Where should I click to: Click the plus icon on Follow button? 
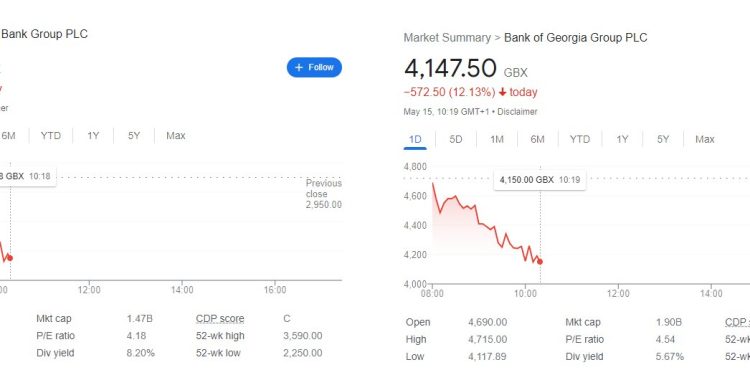click(x=299, y=67)
